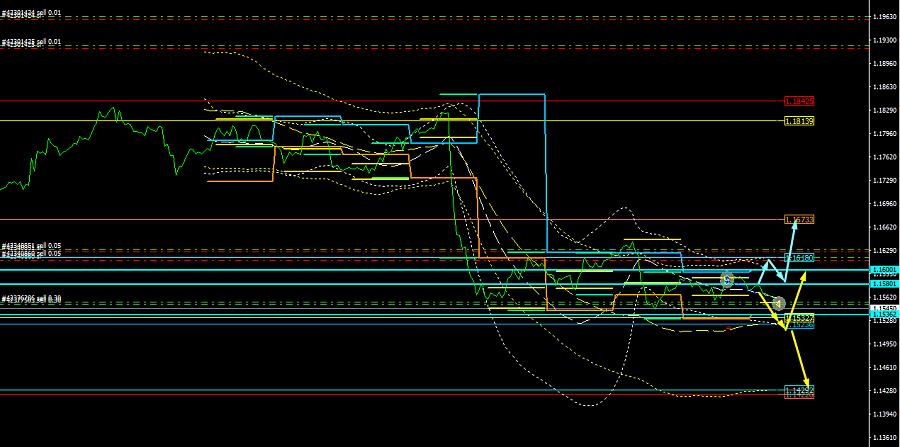Screen dimensions: 900x447
Task: Click the cyan 1.16180 price tag
Action: point(799,258)
